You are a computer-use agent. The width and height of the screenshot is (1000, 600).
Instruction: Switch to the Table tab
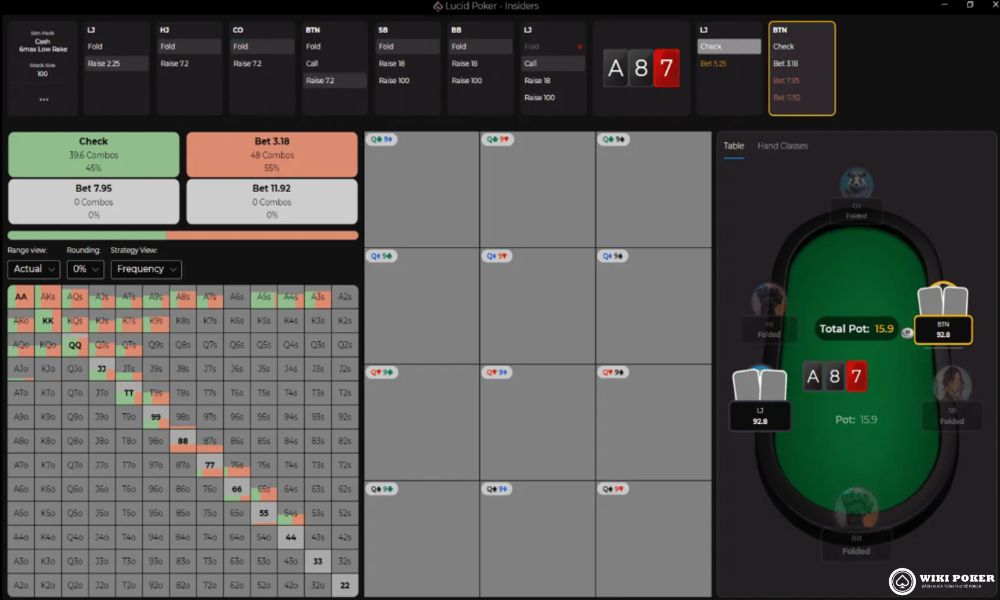pyautogui.click(x=733, y=146)
